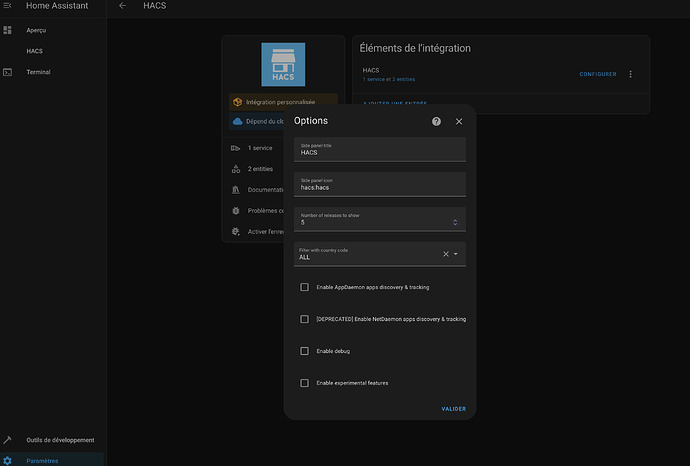
Task: Open the Outils de développement wrench icon
Action: pos(7,440)
